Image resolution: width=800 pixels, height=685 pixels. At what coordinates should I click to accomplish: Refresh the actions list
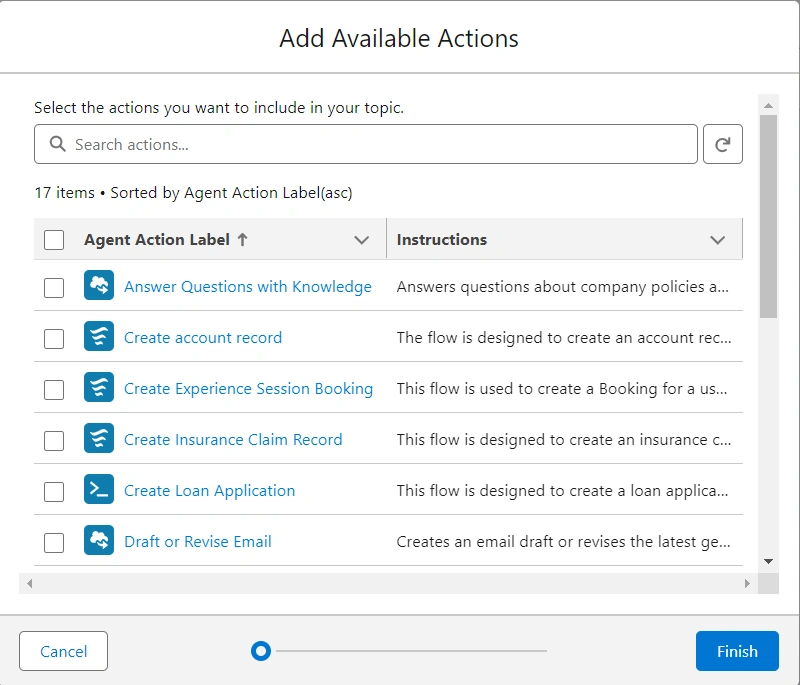[722, 144]
